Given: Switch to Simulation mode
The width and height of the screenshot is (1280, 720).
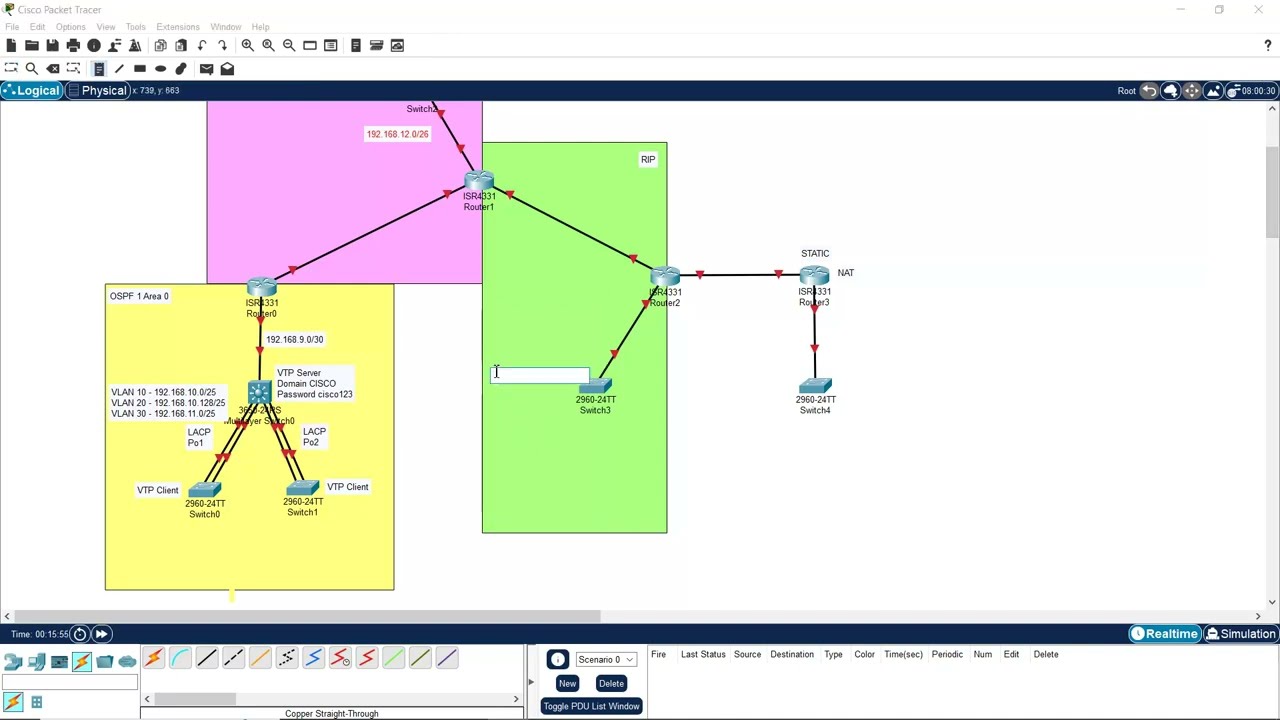Looking at the screenshot, I should (1241, 634).
